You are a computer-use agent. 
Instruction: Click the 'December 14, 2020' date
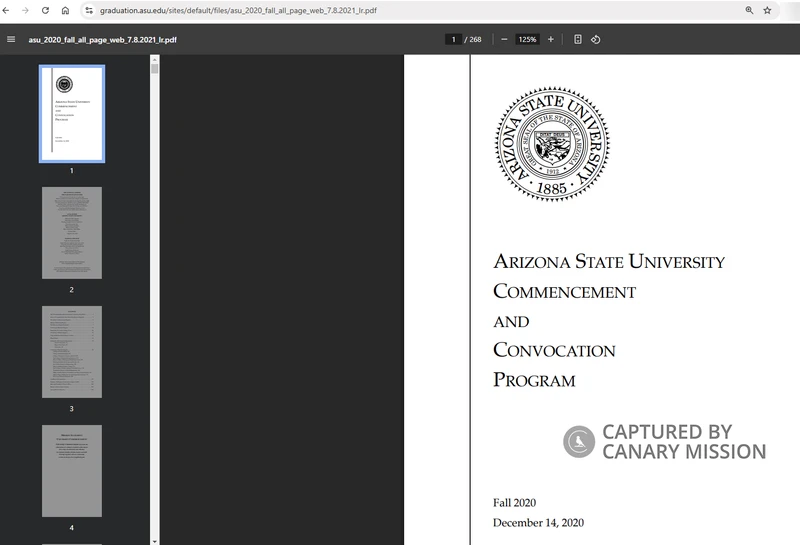[x=538, y=523]
